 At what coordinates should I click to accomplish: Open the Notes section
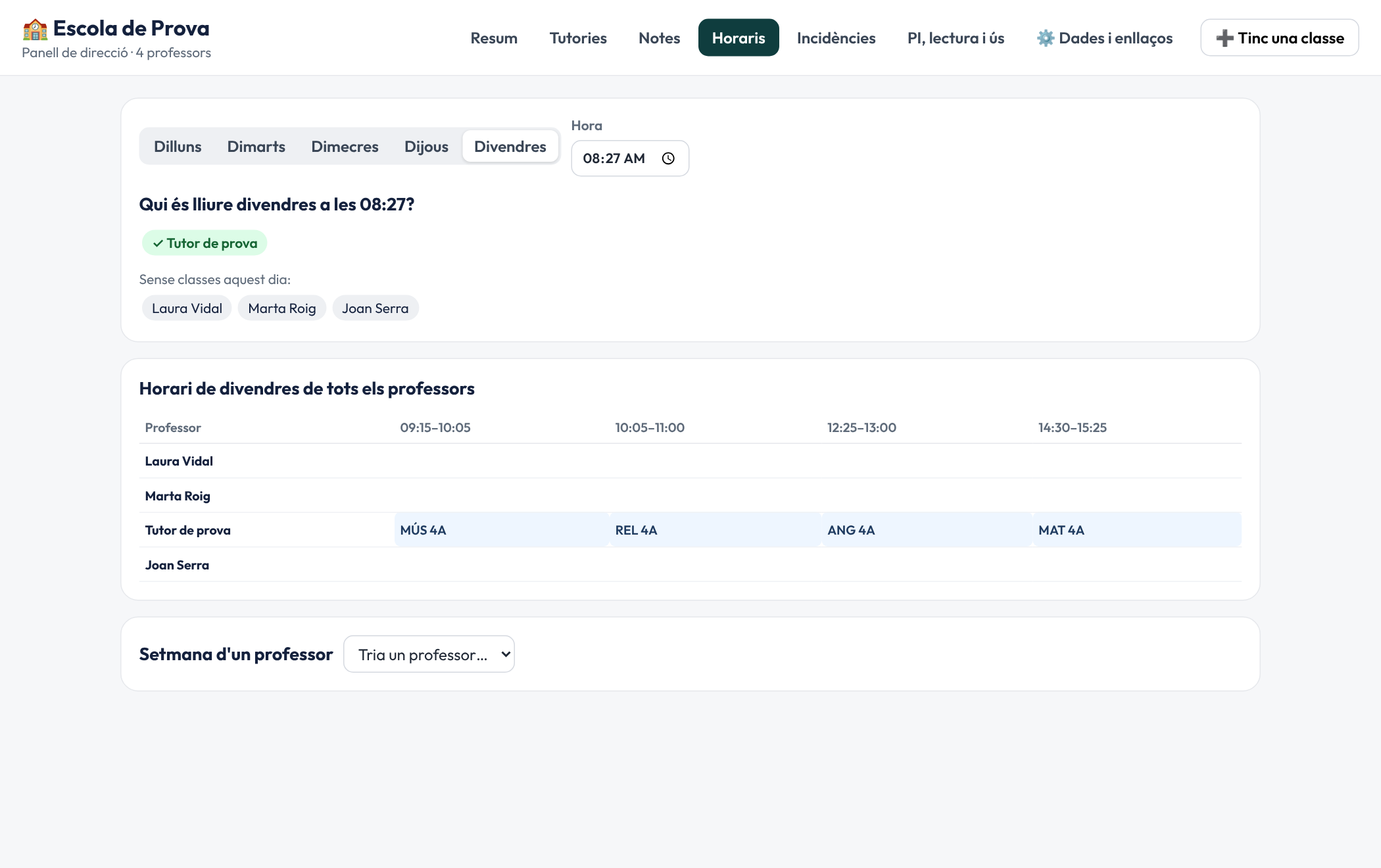(x=659, y=38)
